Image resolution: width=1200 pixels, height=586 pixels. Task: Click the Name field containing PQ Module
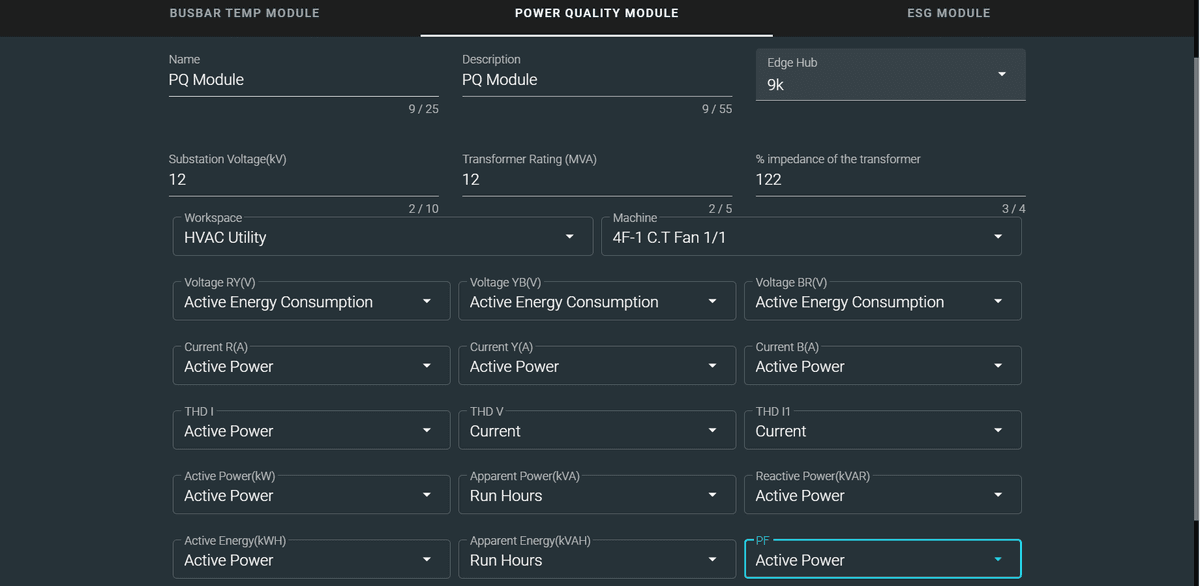pos(300,80)
